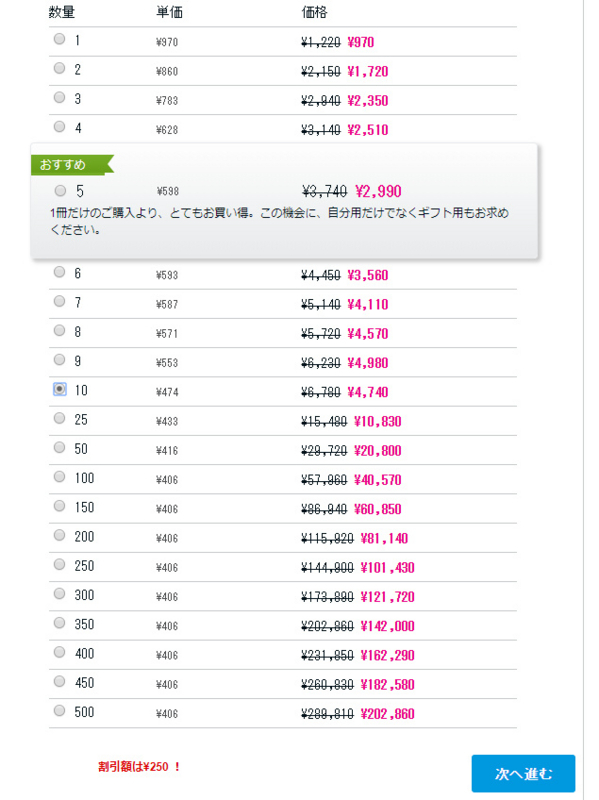The width and height of the screenshot is (599, 800).
Task: Select quantity 9 radio button
Action: point(60,360)
